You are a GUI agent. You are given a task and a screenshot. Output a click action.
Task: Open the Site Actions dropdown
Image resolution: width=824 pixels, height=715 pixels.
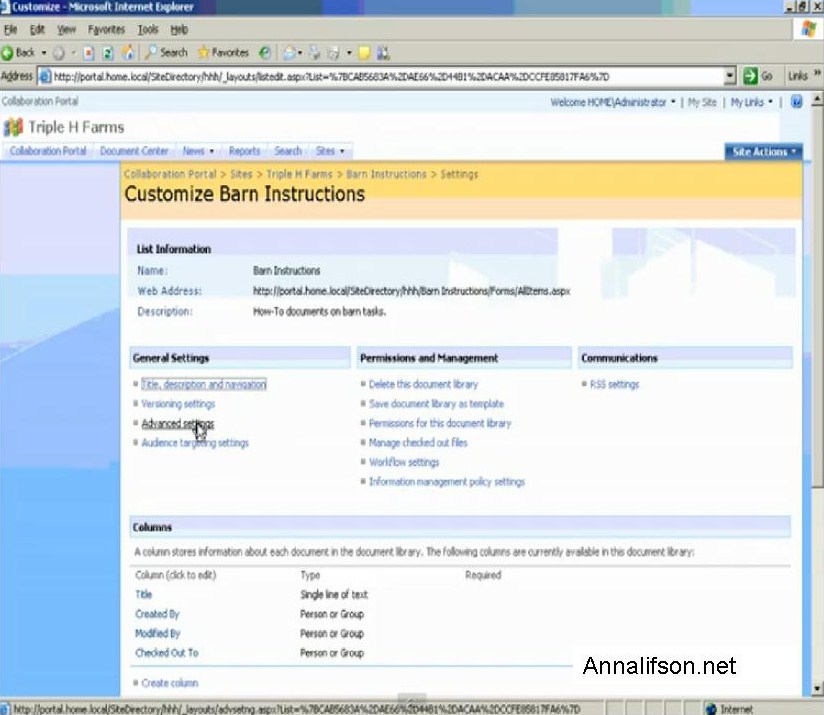[x=764, y=152]
